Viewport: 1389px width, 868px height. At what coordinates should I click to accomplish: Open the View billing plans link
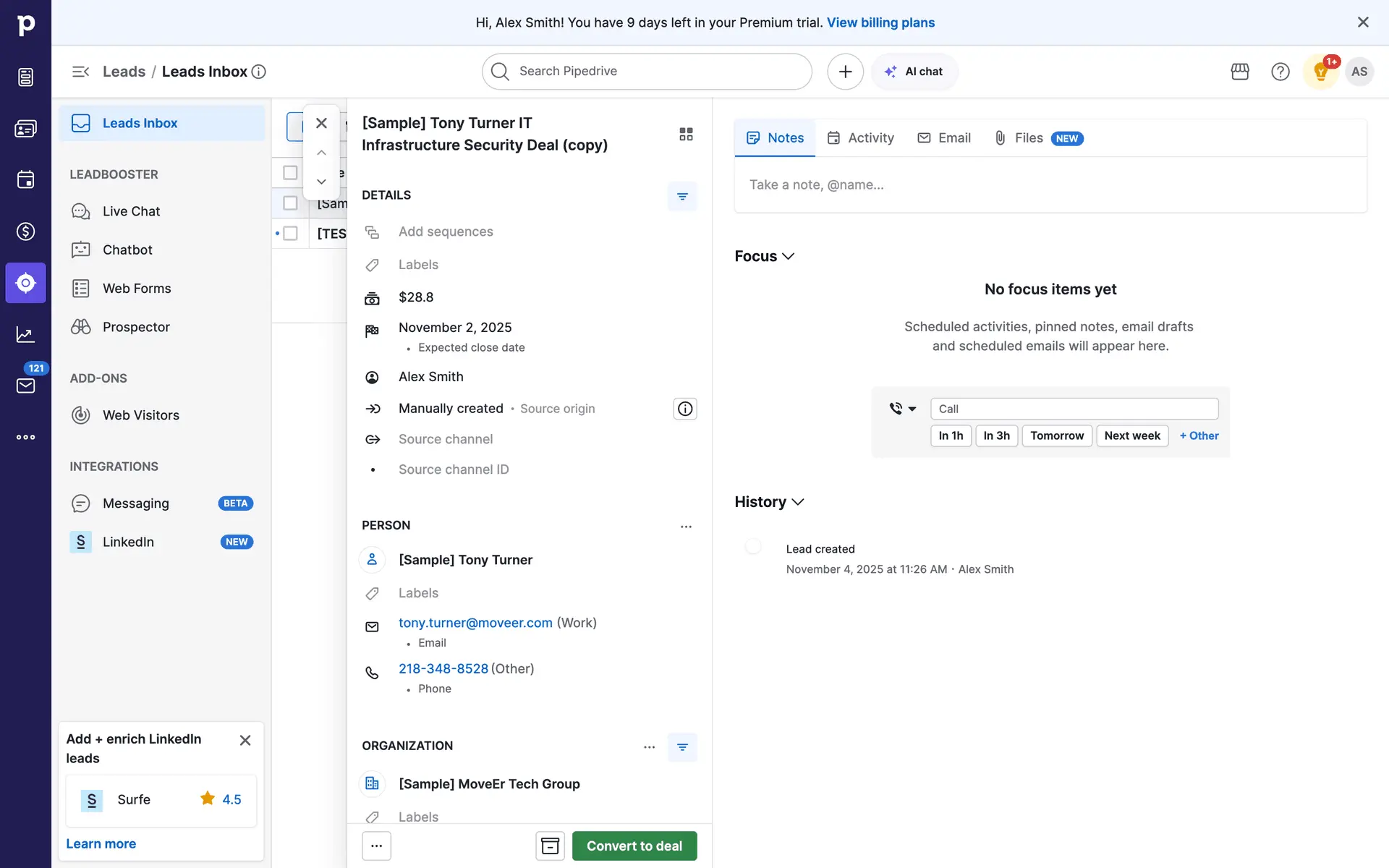[x=880, y=22]
